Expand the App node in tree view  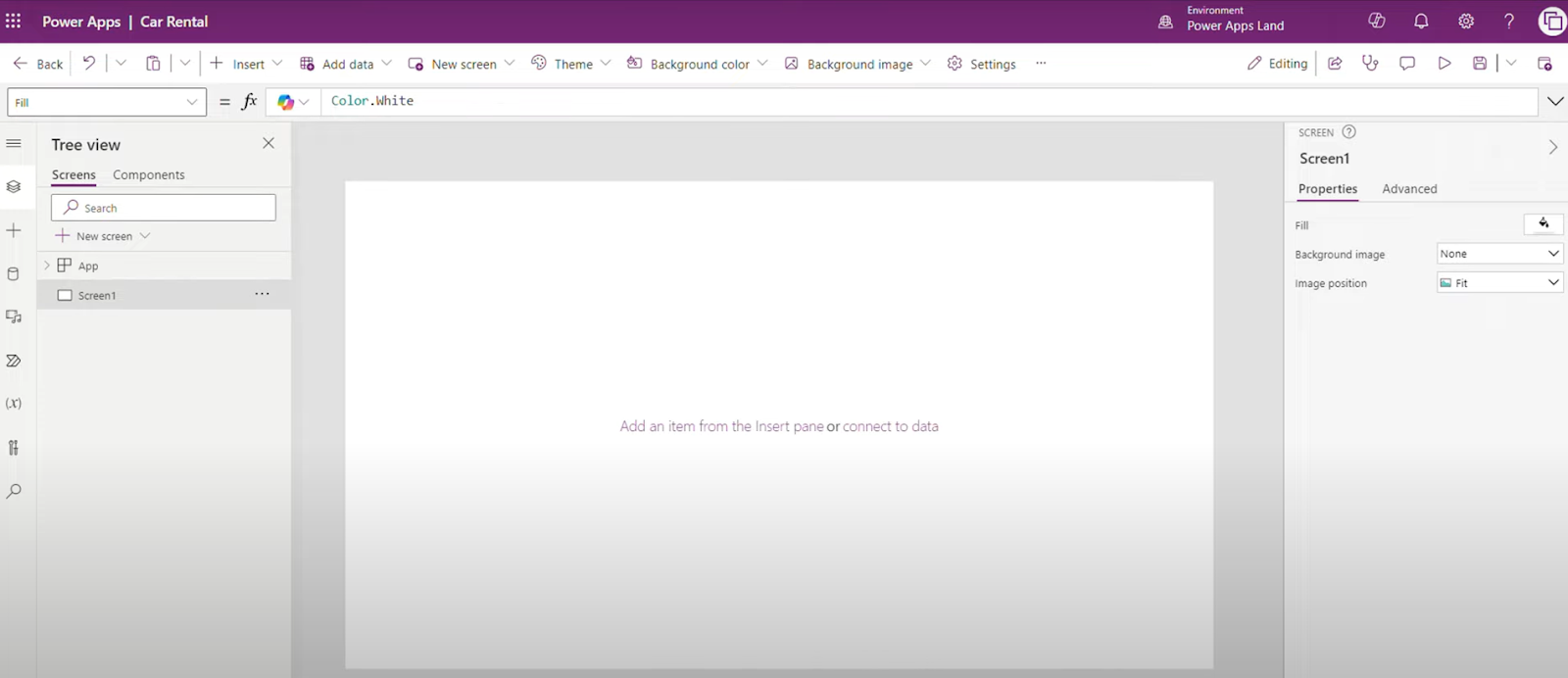click(x=47, y=266)
